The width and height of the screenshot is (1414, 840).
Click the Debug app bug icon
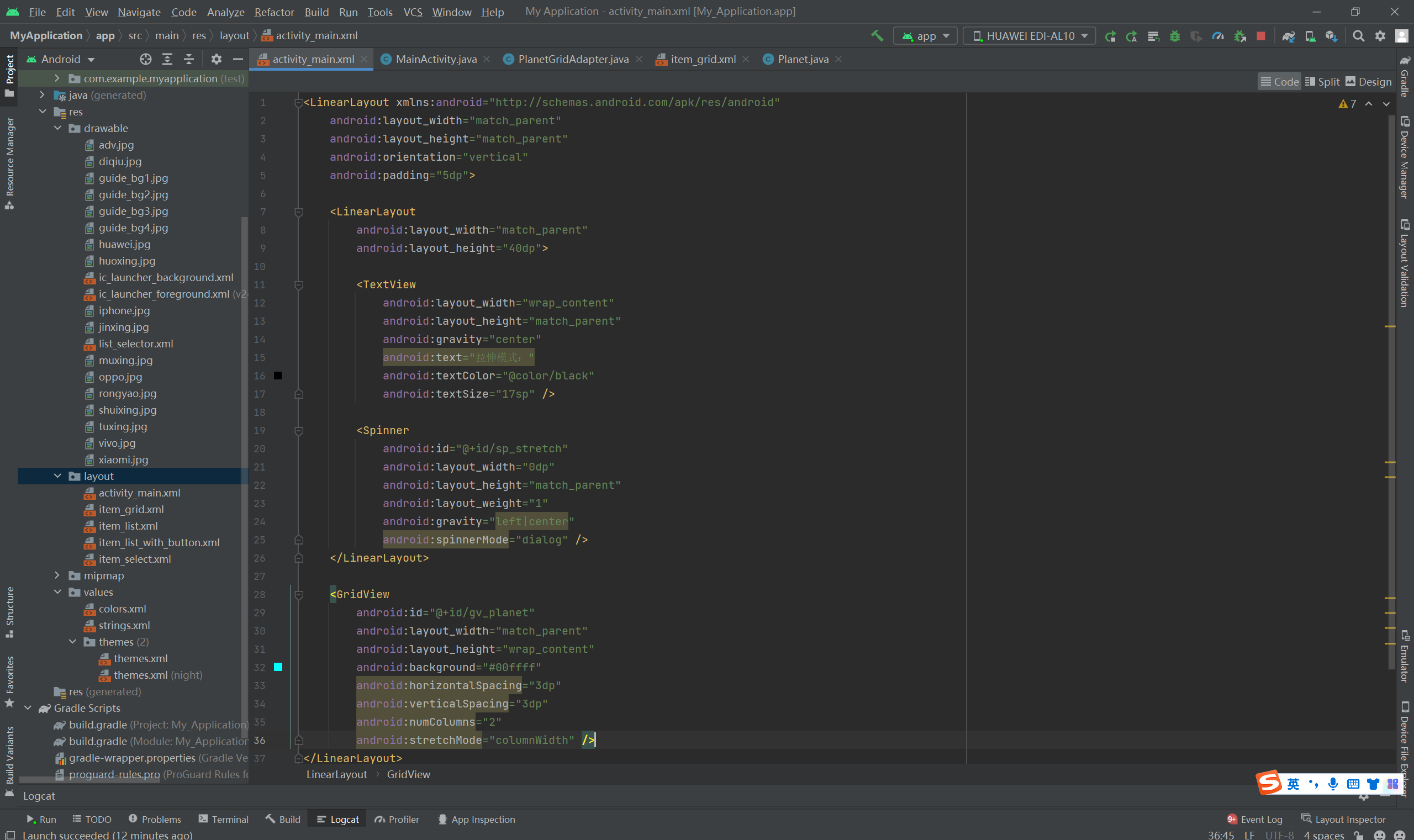point(1175,36)
